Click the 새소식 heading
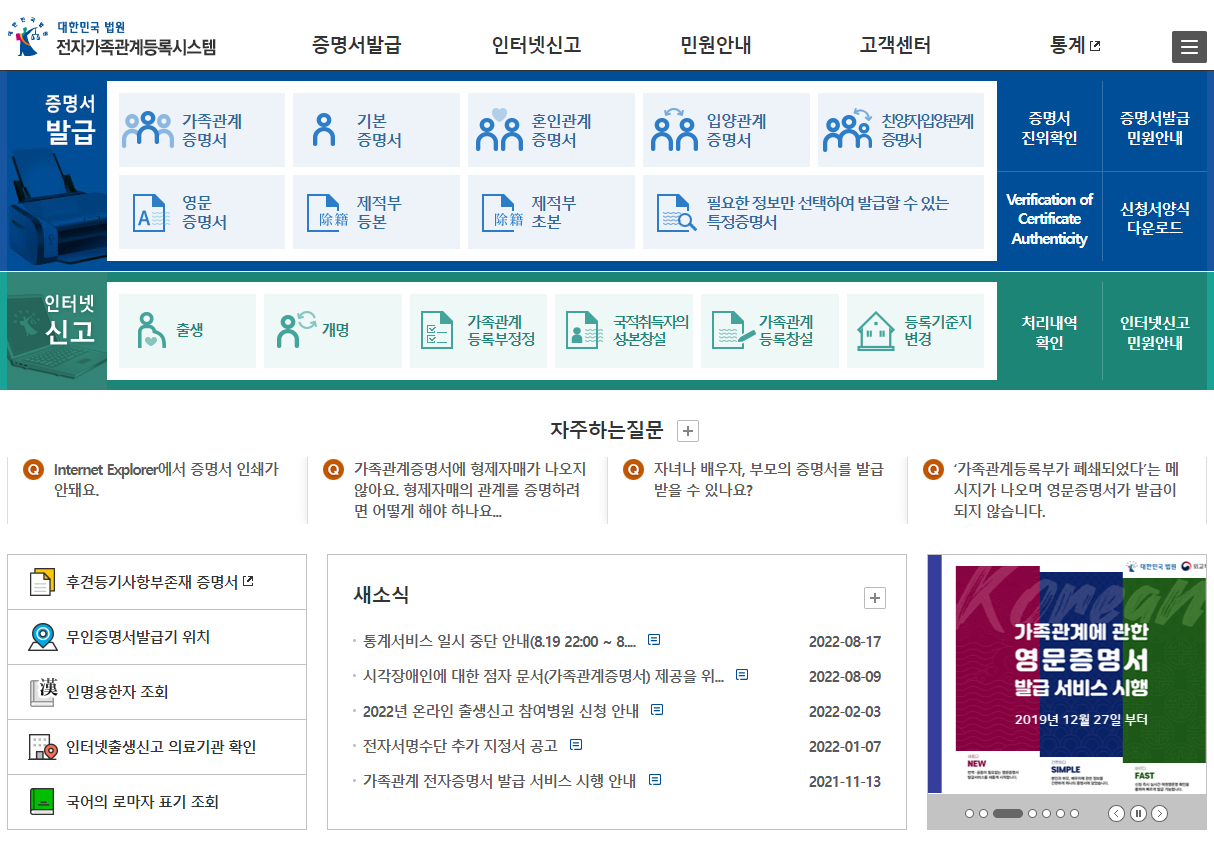 click(381, 595)
